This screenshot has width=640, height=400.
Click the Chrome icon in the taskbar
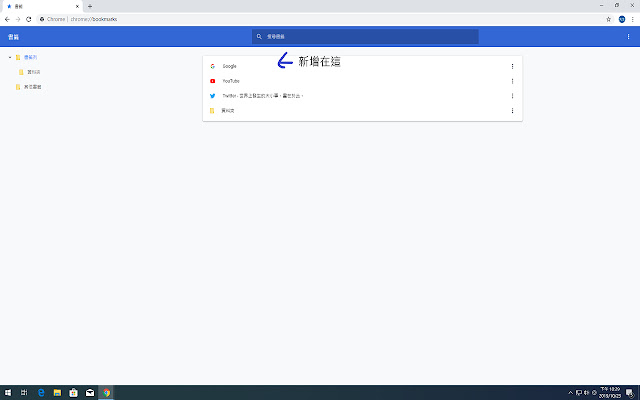(106, 393)
